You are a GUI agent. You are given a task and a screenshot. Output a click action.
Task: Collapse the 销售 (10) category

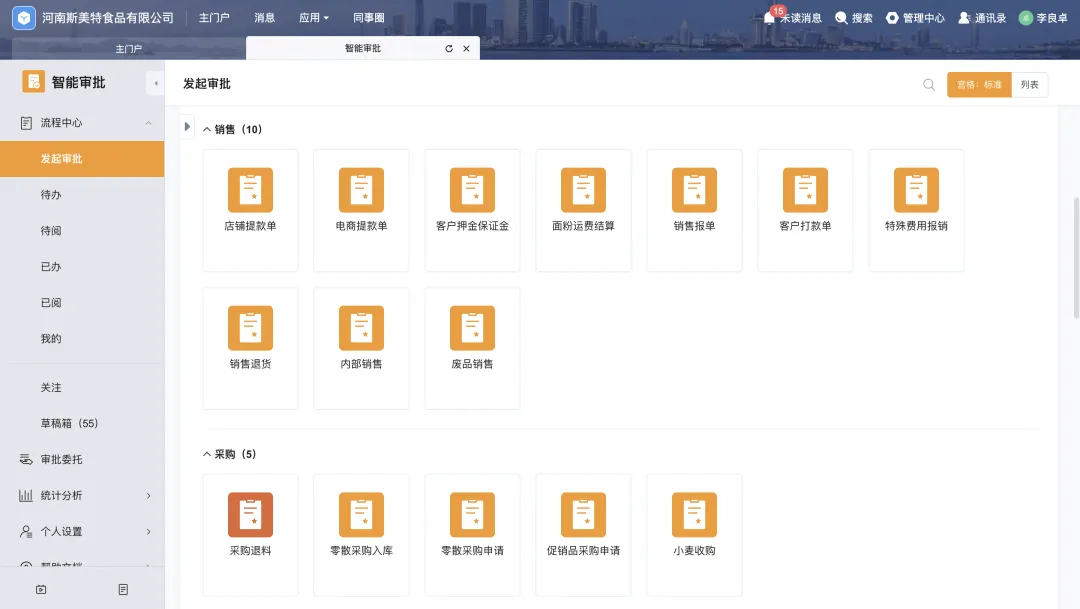pyautogui.click(x=207, y=130)
